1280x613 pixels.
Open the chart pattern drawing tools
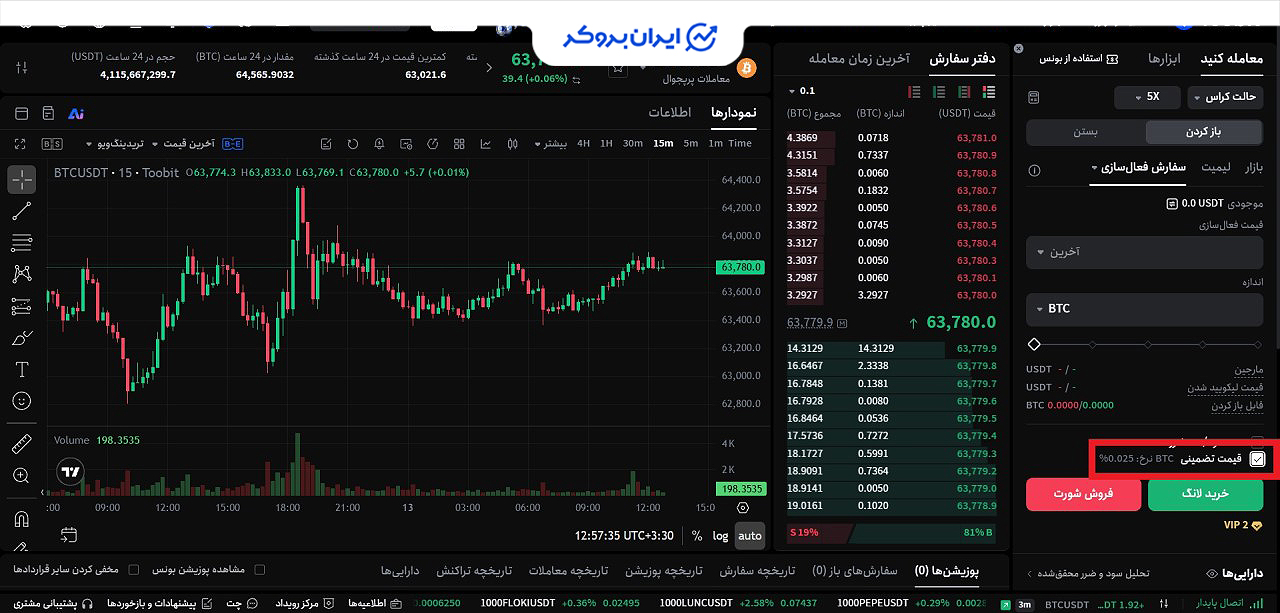(x=21, y=274)
